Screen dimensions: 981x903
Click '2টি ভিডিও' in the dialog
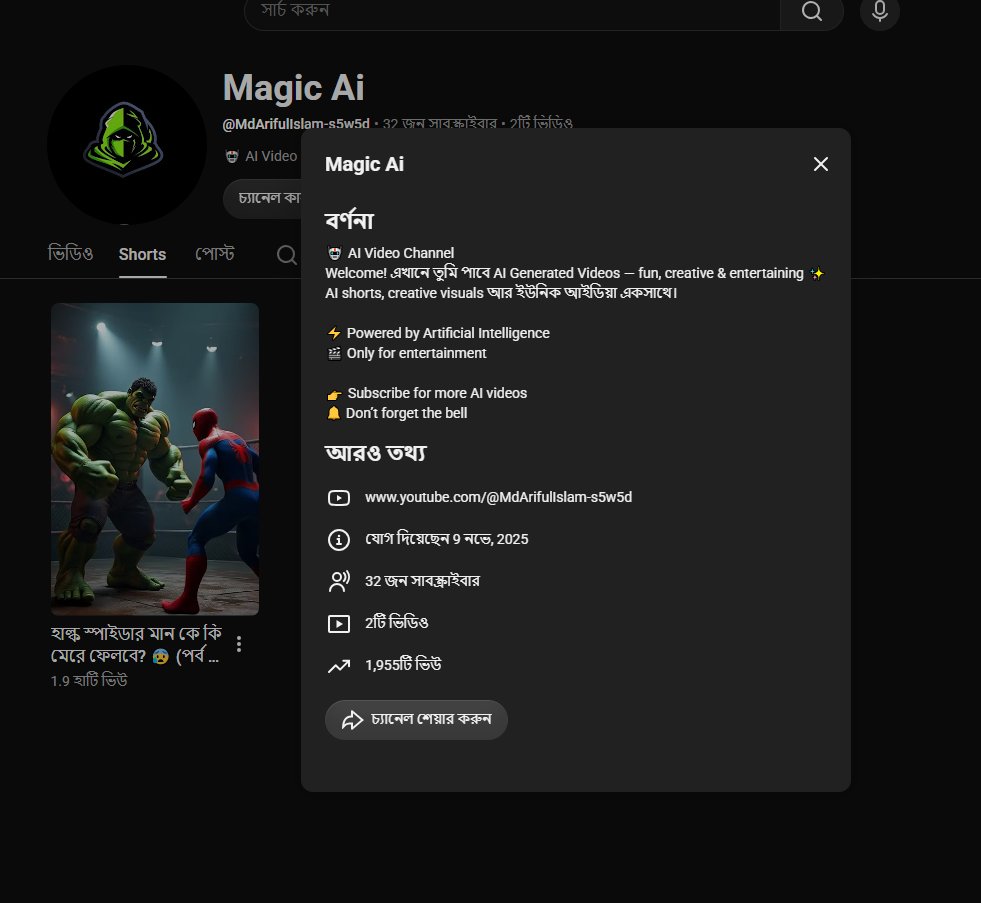[x=397, y=623]
